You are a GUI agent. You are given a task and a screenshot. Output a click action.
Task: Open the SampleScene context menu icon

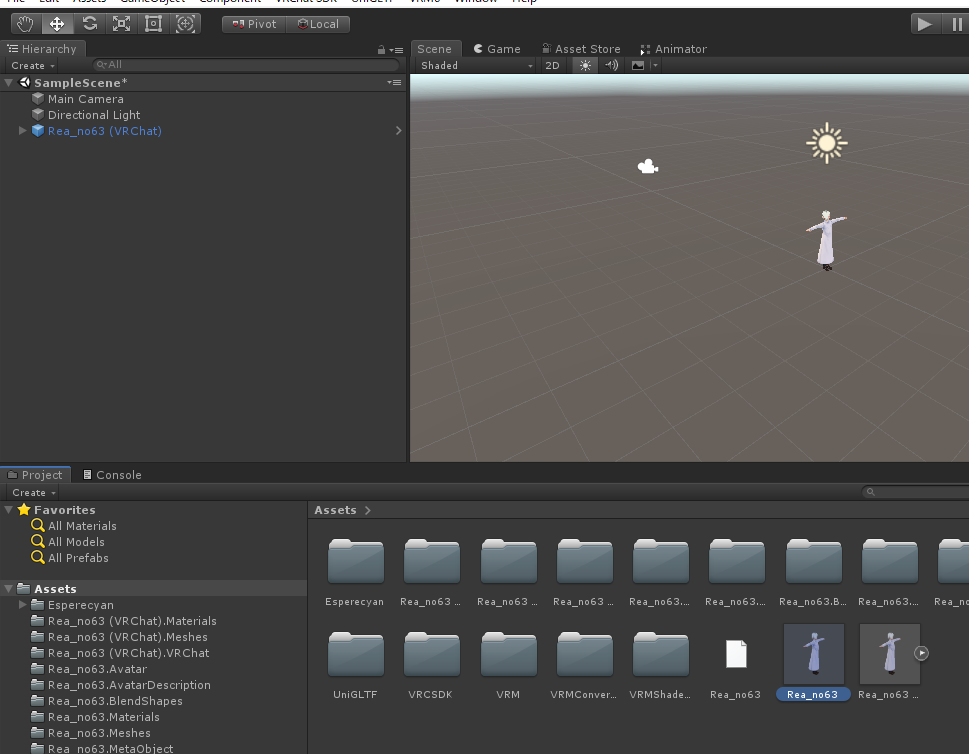[394, 82]
